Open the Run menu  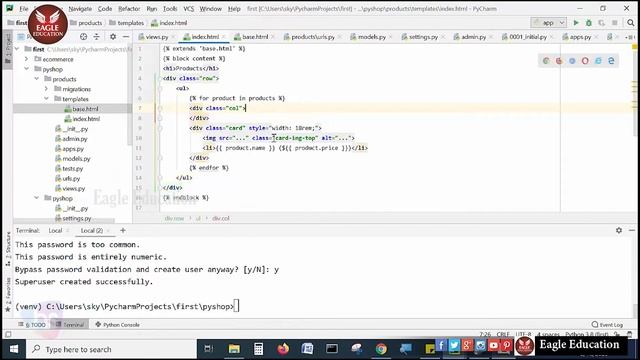point(152,9)
